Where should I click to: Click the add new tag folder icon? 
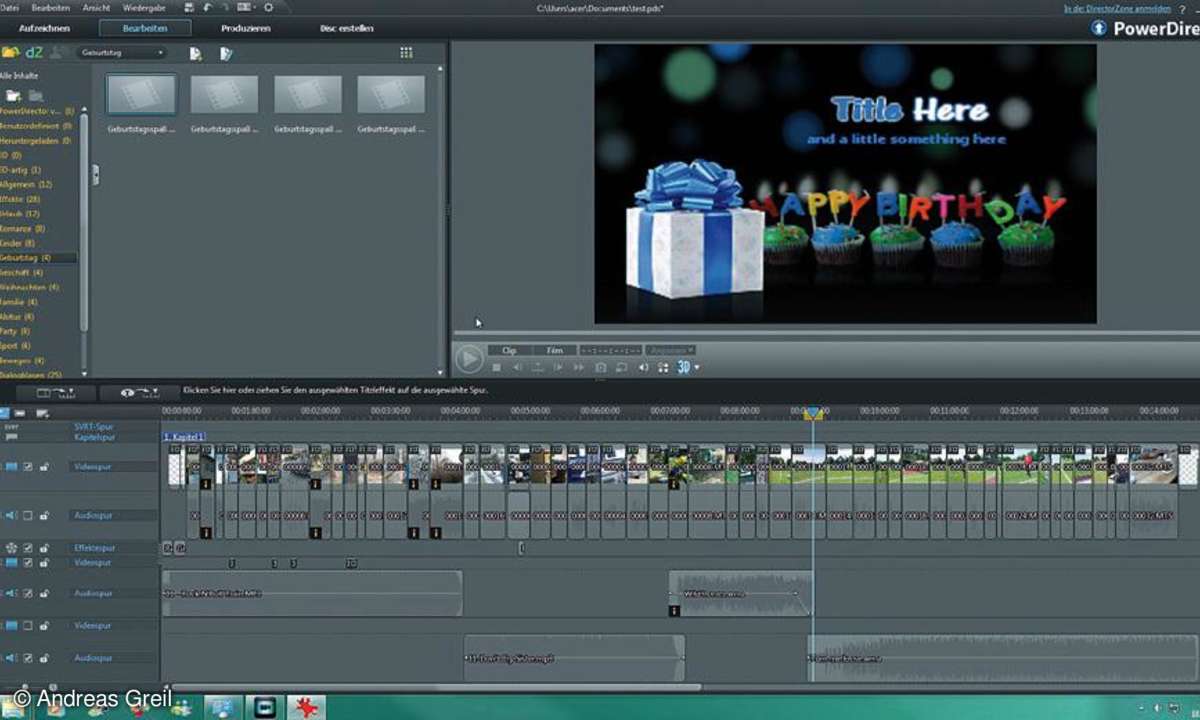(x=13, y=95)
